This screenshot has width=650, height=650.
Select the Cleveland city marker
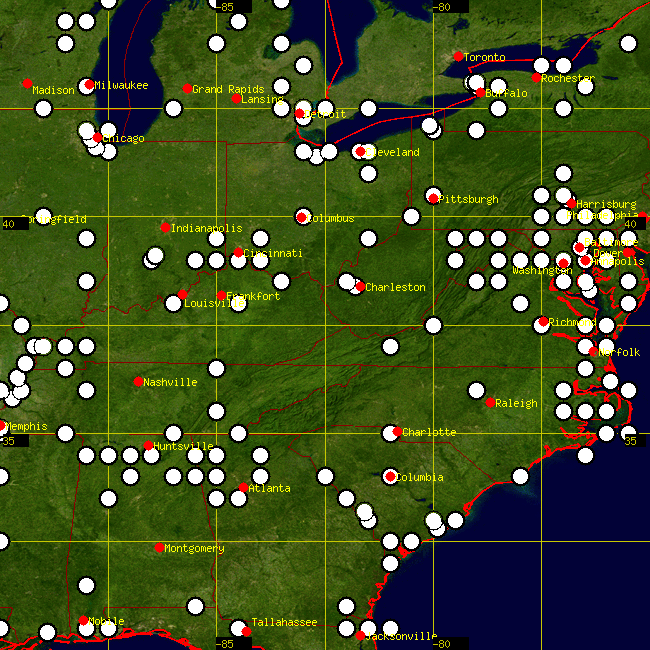point(360,152)
